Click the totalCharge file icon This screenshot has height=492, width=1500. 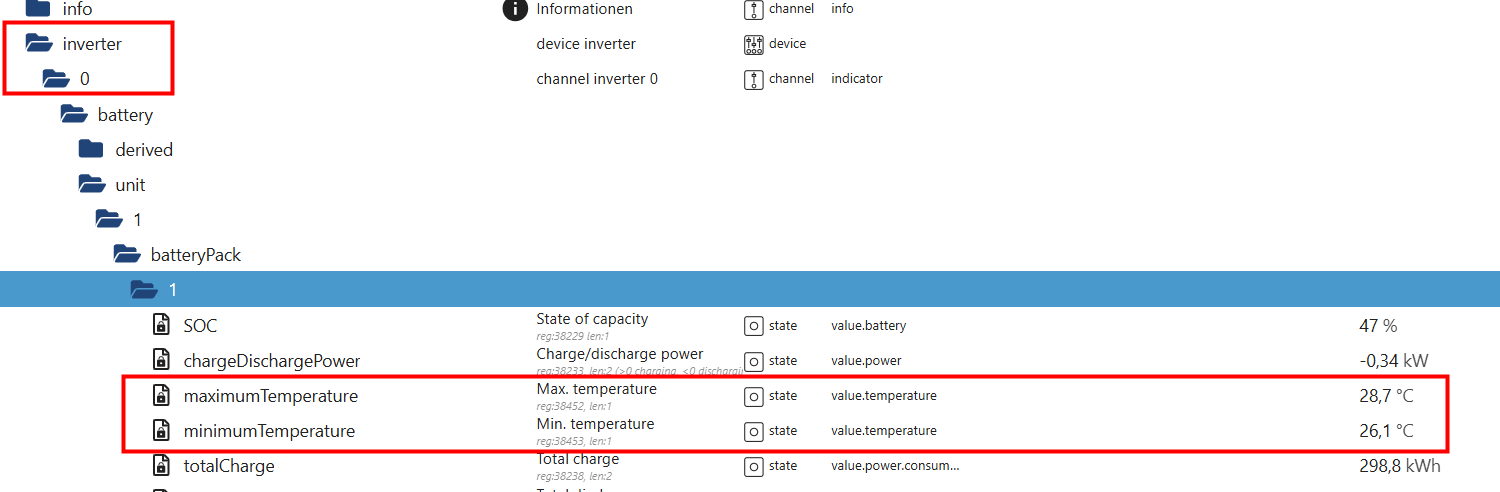coord(161,466)
